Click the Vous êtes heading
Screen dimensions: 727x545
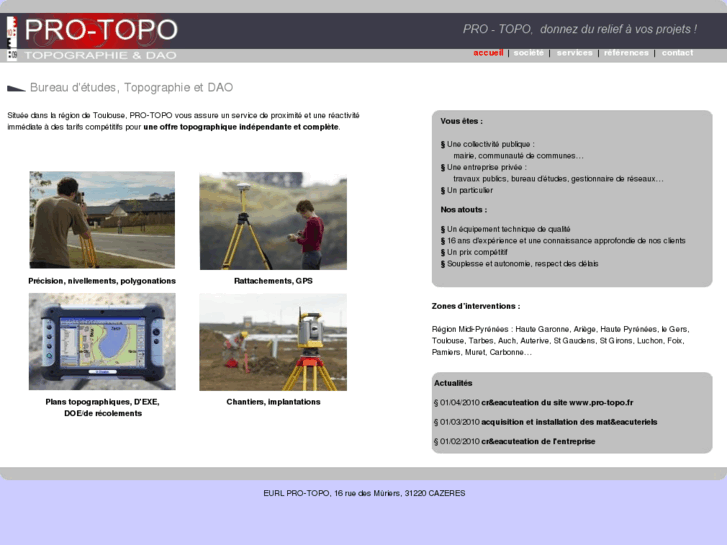click(x=461, y=121)
